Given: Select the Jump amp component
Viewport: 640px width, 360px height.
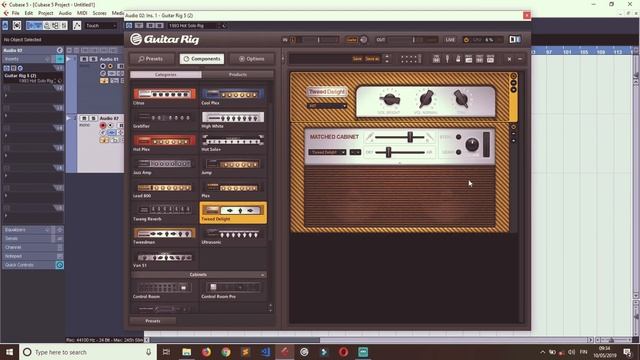Looking at the screenshot, I should [233, 166].
